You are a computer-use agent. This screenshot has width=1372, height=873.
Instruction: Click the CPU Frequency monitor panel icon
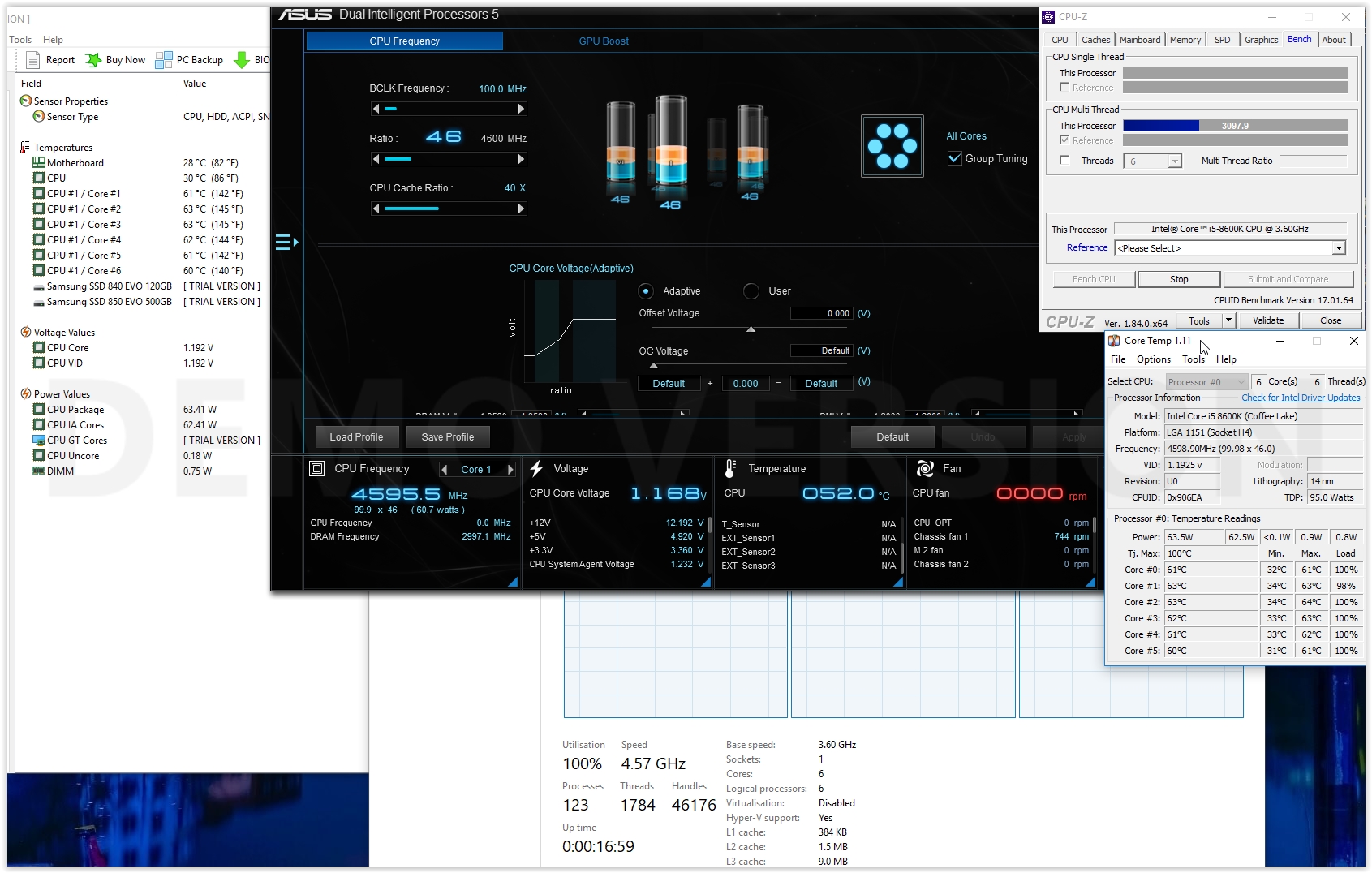[317, 469]
